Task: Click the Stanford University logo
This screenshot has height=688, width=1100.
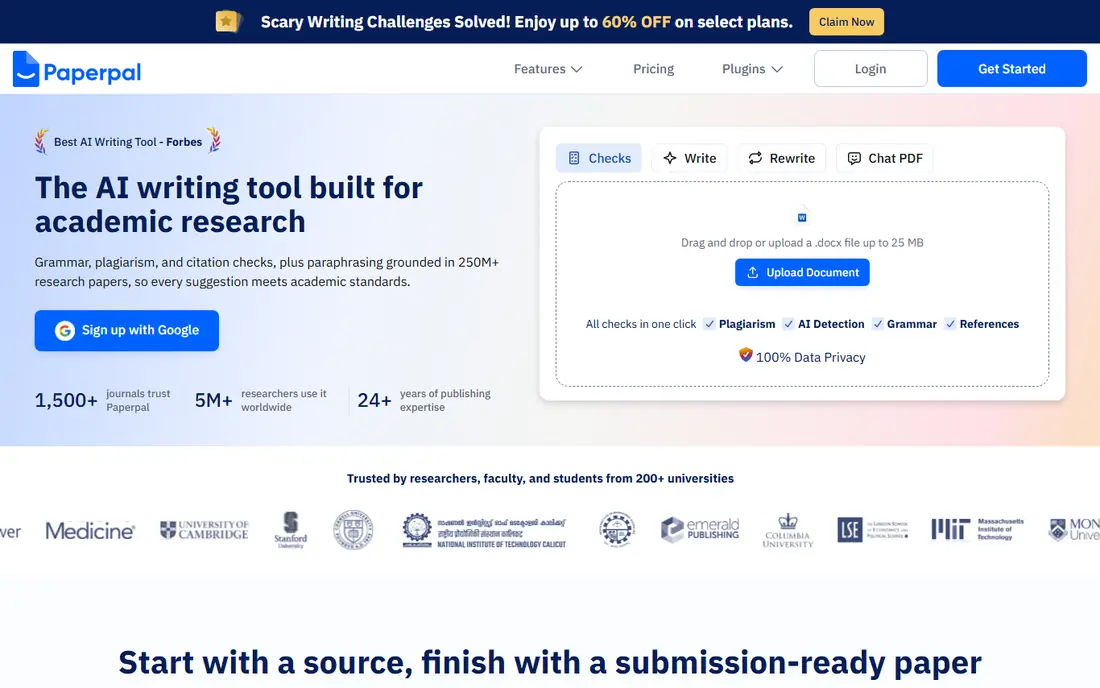Action: [x=290, y=530]
